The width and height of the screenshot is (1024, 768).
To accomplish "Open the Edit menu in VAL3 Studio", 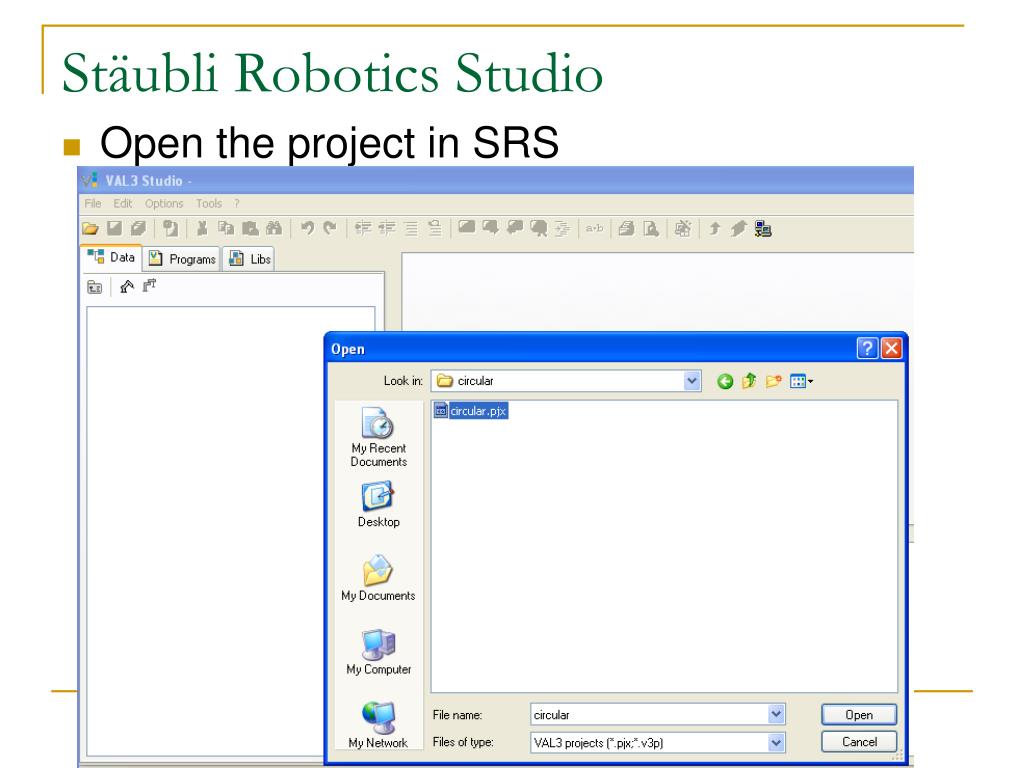I will (123, 204).
